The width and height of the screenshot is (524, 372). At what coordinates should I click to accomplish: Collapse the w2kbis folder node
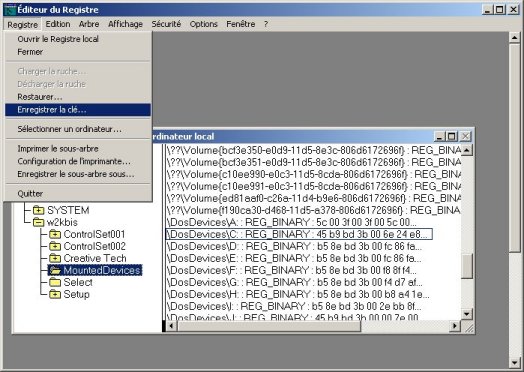(x=39, y=222)
